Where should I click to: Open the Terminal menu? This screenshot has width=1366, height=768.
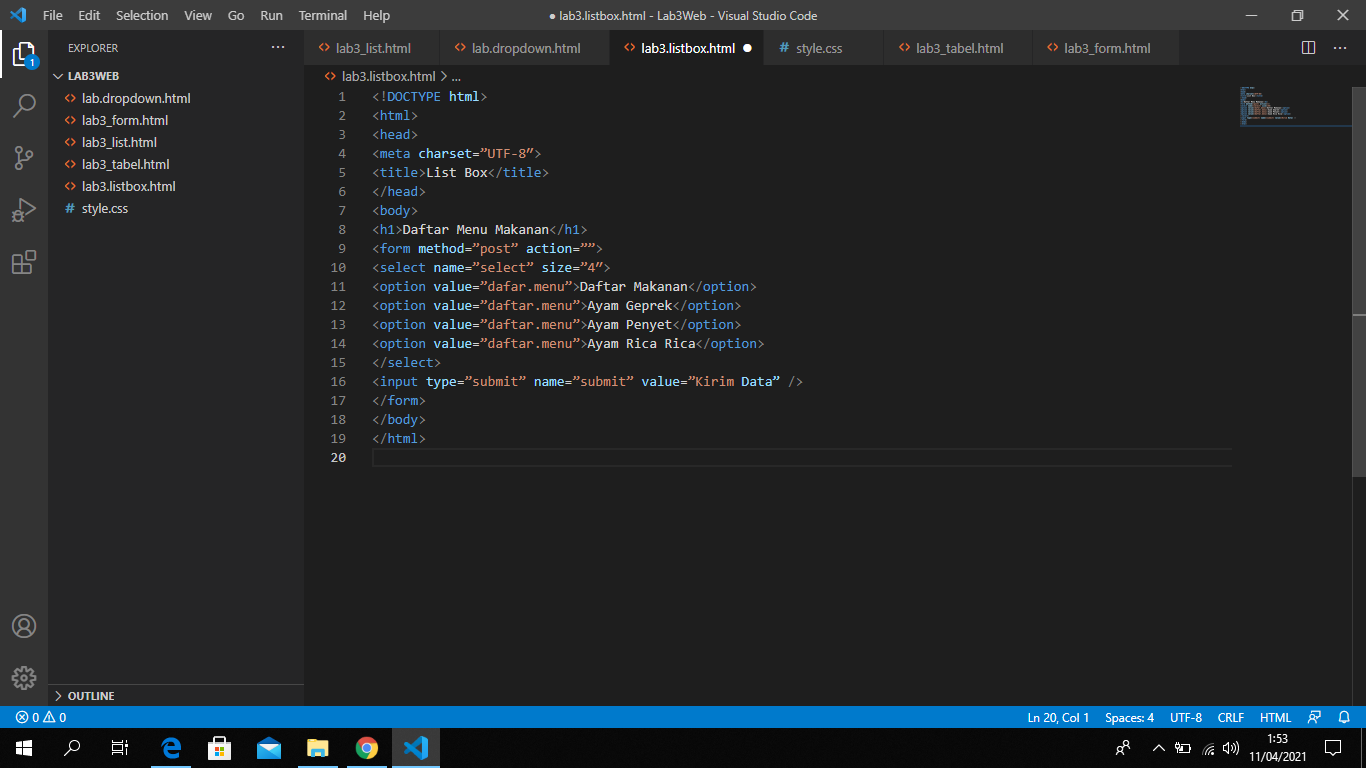(x=323, y=15)
